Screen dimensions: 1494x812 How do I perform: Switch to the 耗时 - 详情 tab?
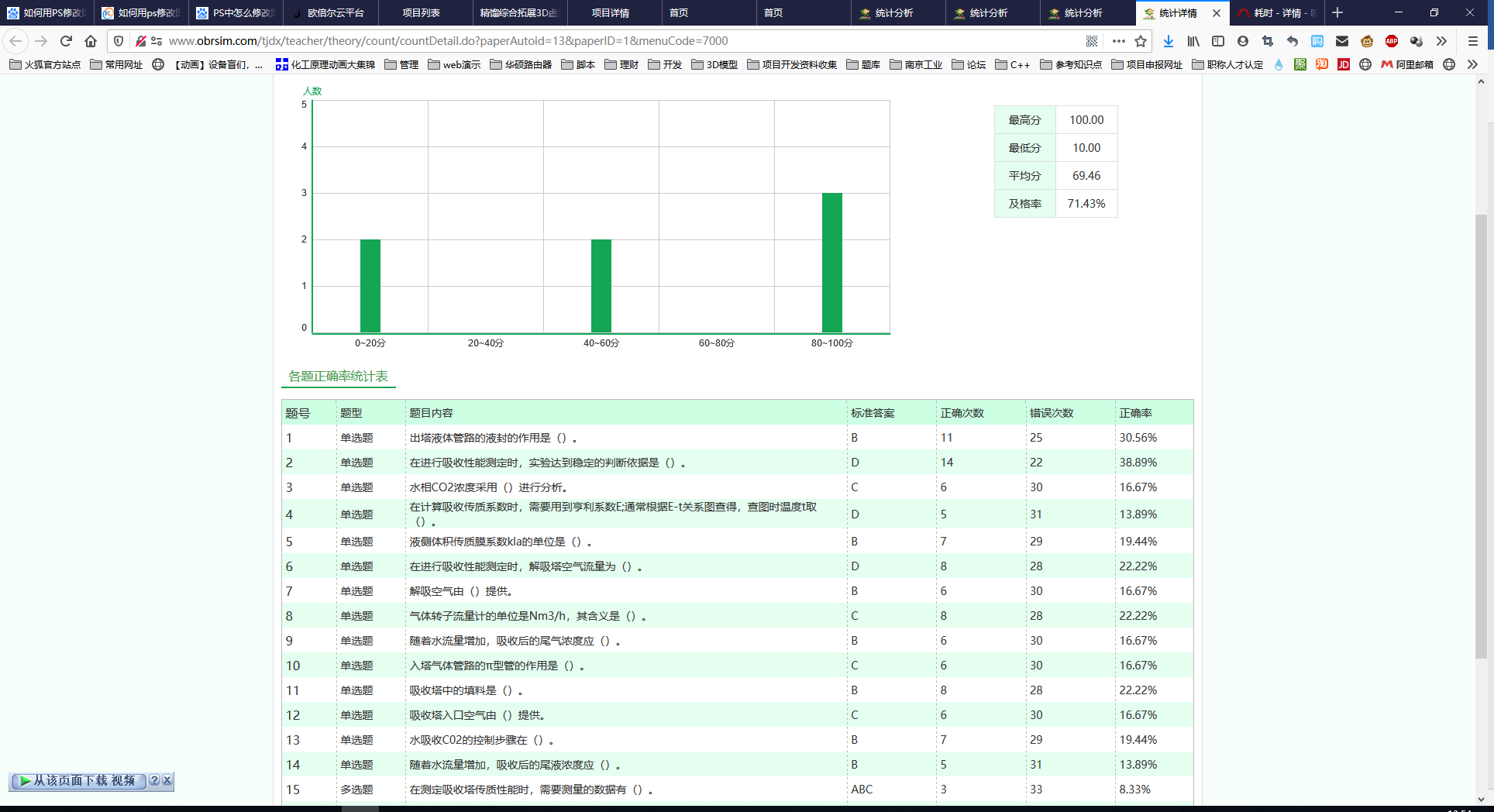pos(1277,13)
